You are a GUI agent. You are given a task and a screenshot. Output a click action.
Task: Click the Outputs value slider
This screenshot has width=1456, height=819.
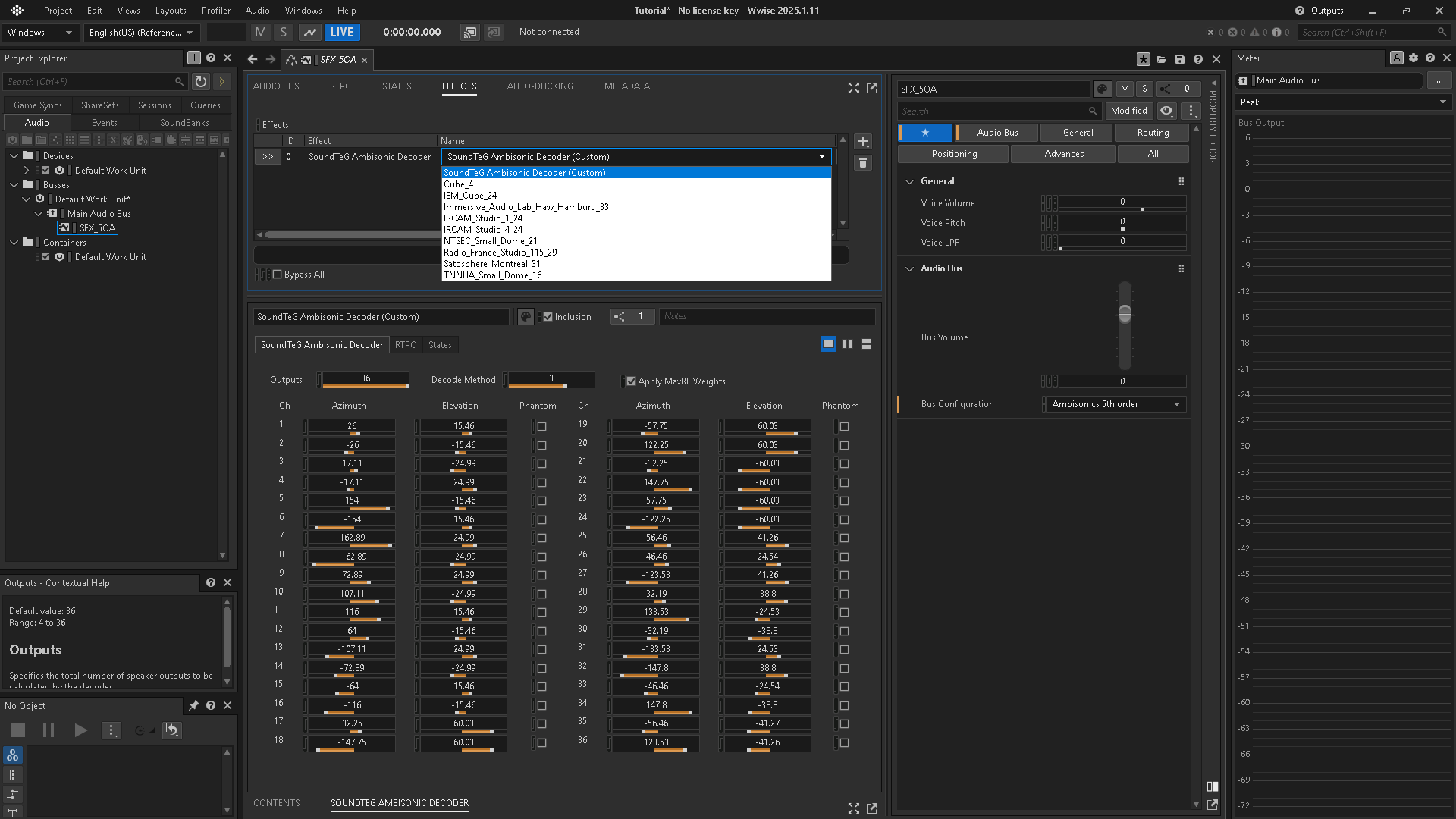point(366,379)
